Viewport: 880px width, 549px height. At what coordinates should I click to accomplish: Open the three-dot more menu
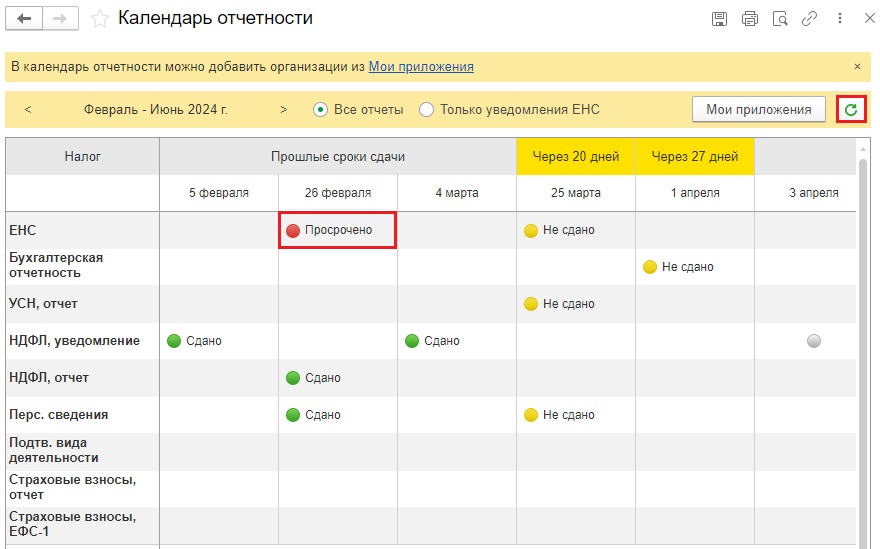point(840,19)
